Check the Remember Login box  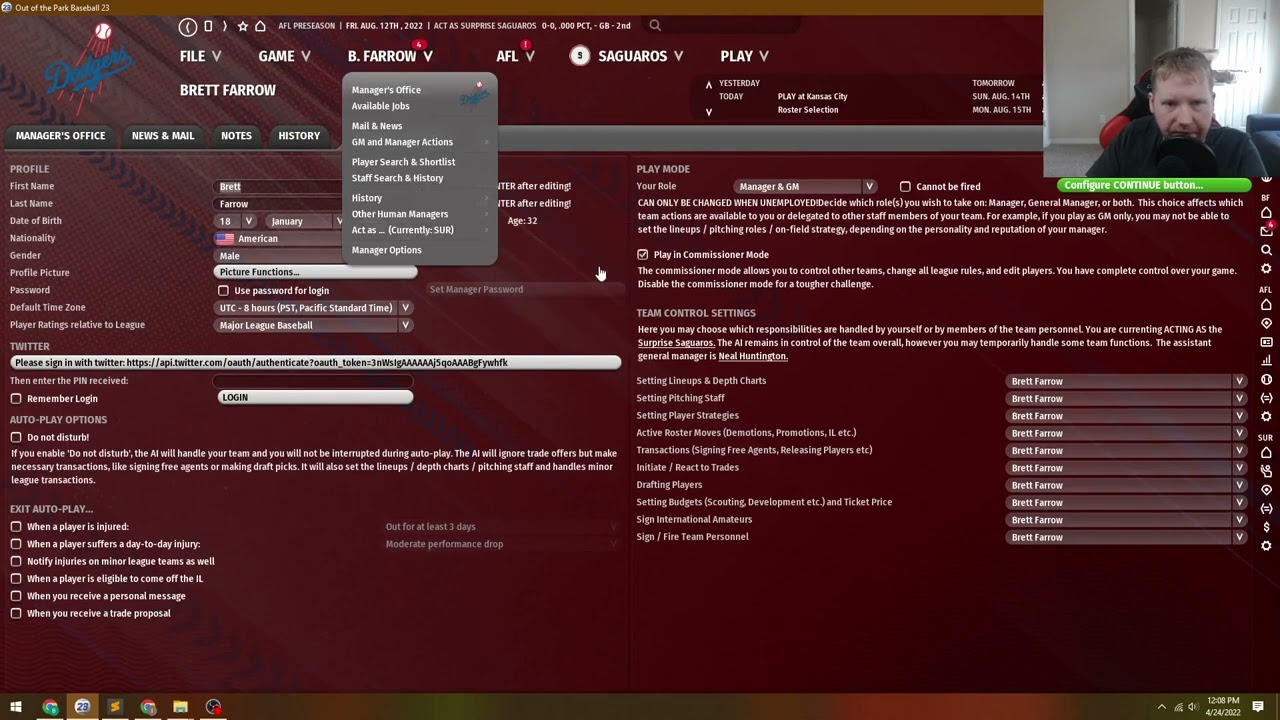(x=16, y=399)
